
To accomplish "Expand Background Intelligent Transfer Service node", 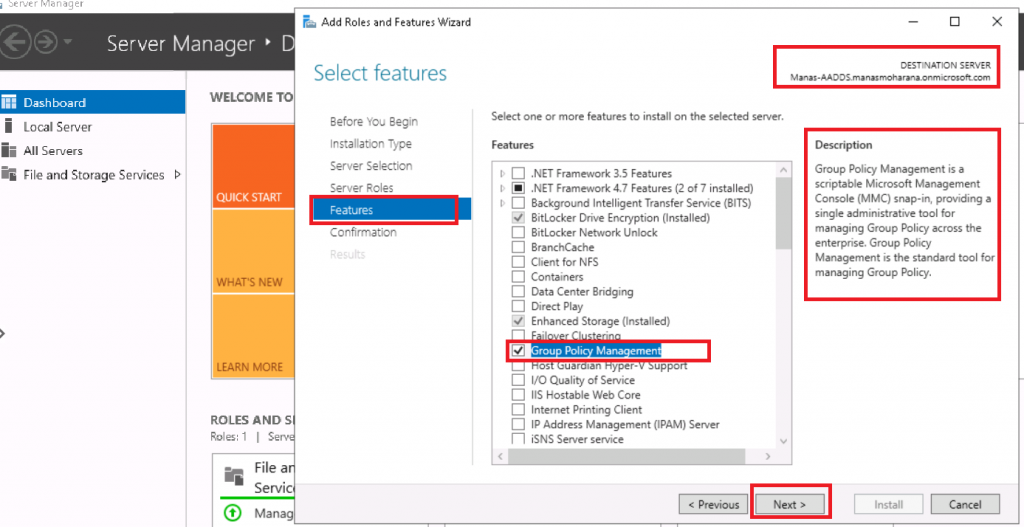I will [503, 203].
